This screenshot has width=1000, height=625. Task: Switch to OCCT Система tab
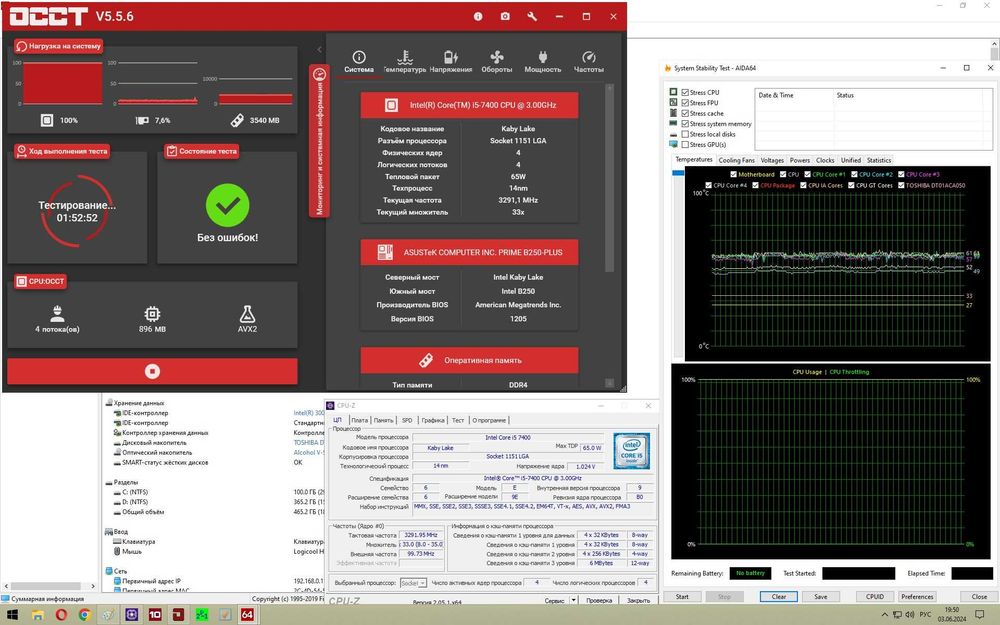(359, 62)
